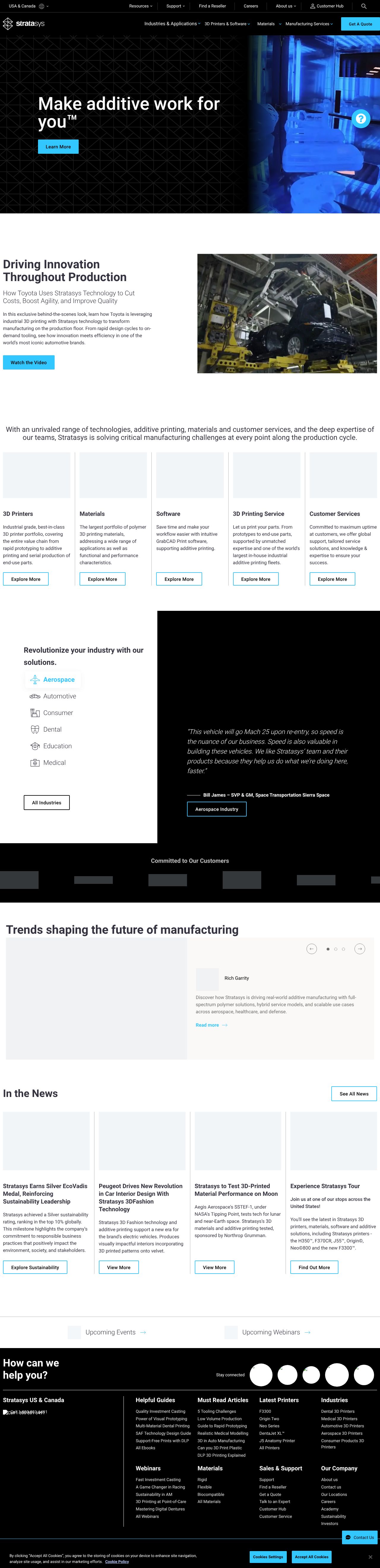Image resolution: width=380 pixels, height=1568 pixels.
Task: View More on Peugeot news card
Action: pyautogui.click(x=119, y=1267)
